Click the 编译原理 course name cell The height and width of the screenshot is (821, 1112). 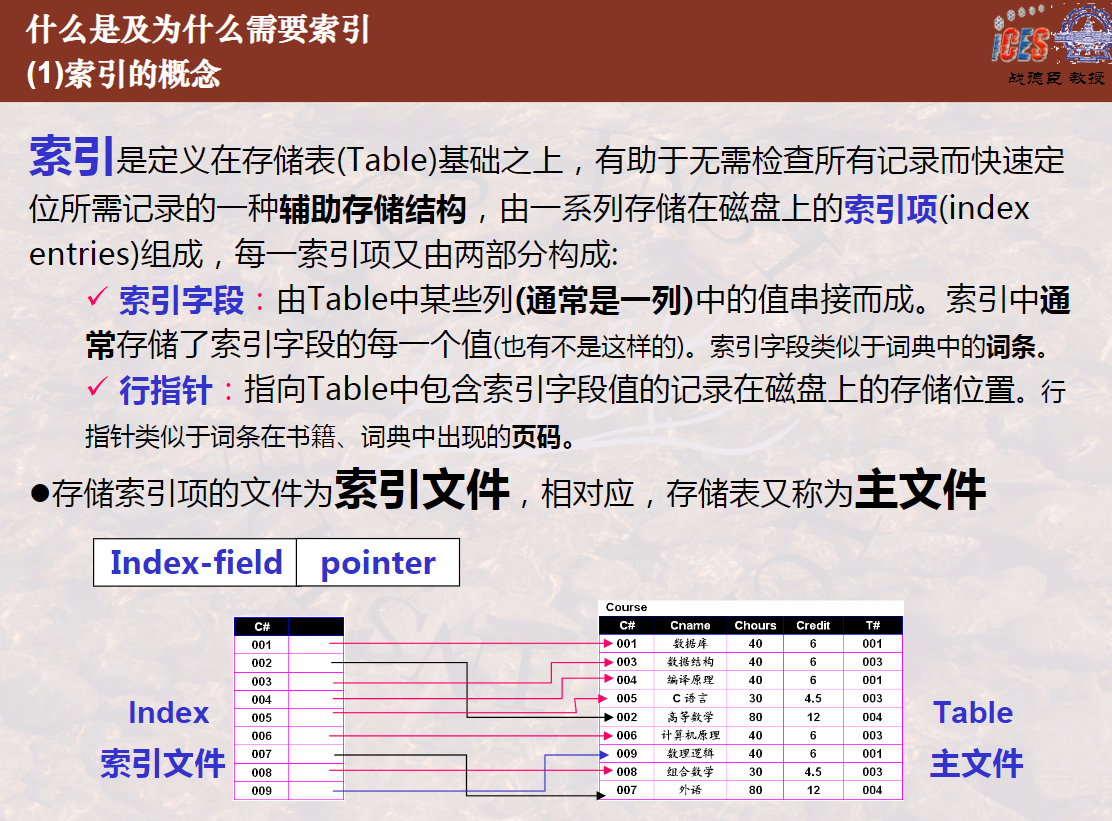pos(690,680)
